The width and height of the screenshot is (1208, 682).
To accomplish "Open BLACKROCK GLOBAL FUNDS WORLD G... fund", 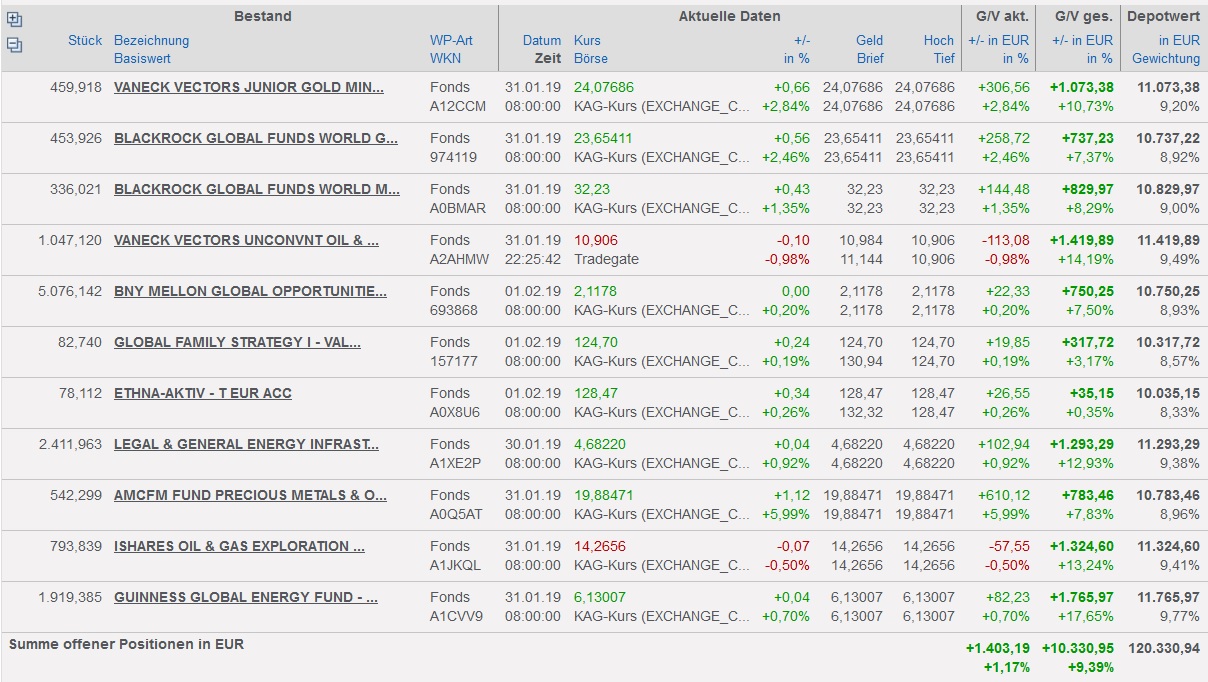I will tap(256, 138).
